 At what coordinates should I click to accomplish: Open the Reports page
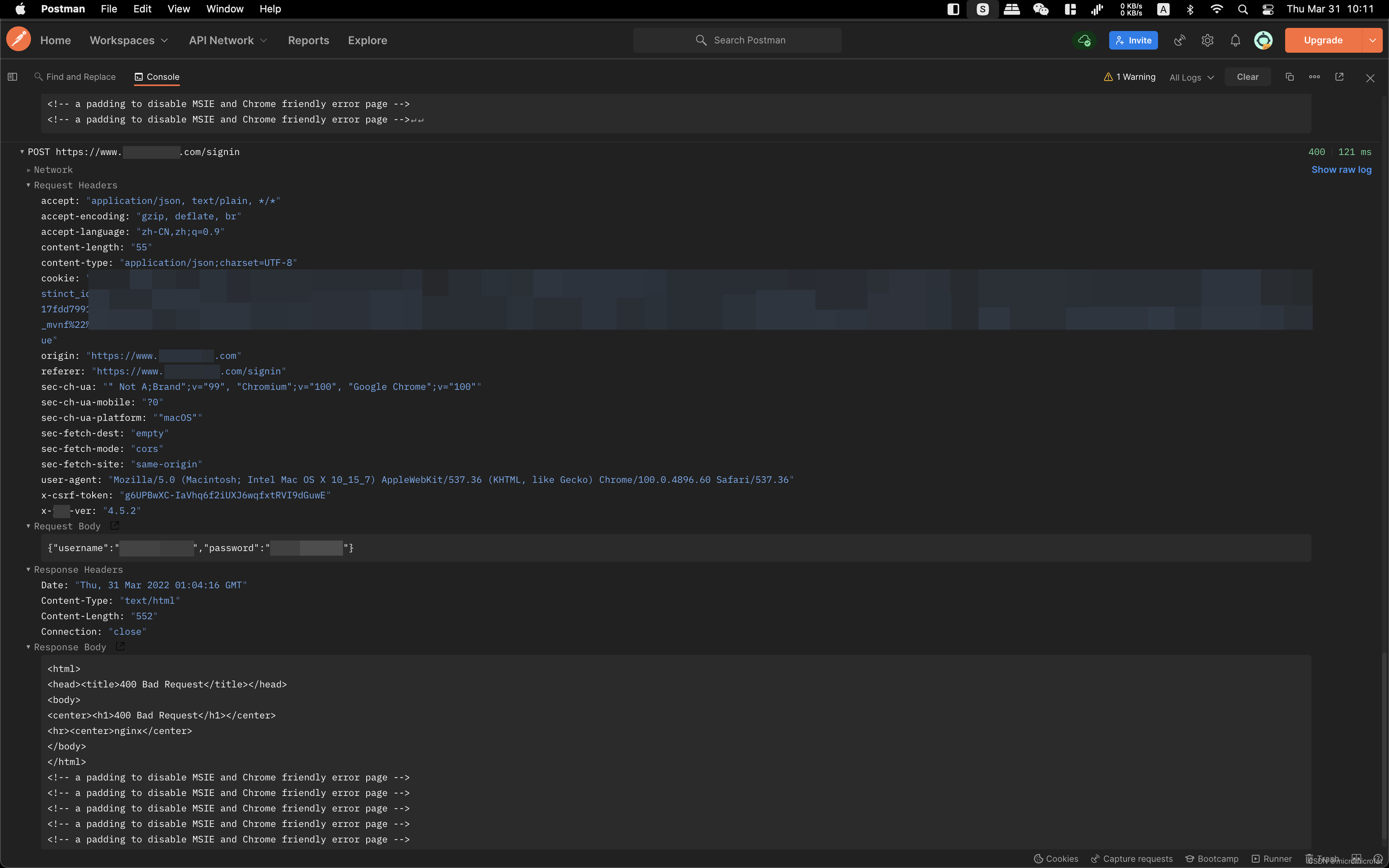(309, 40)
